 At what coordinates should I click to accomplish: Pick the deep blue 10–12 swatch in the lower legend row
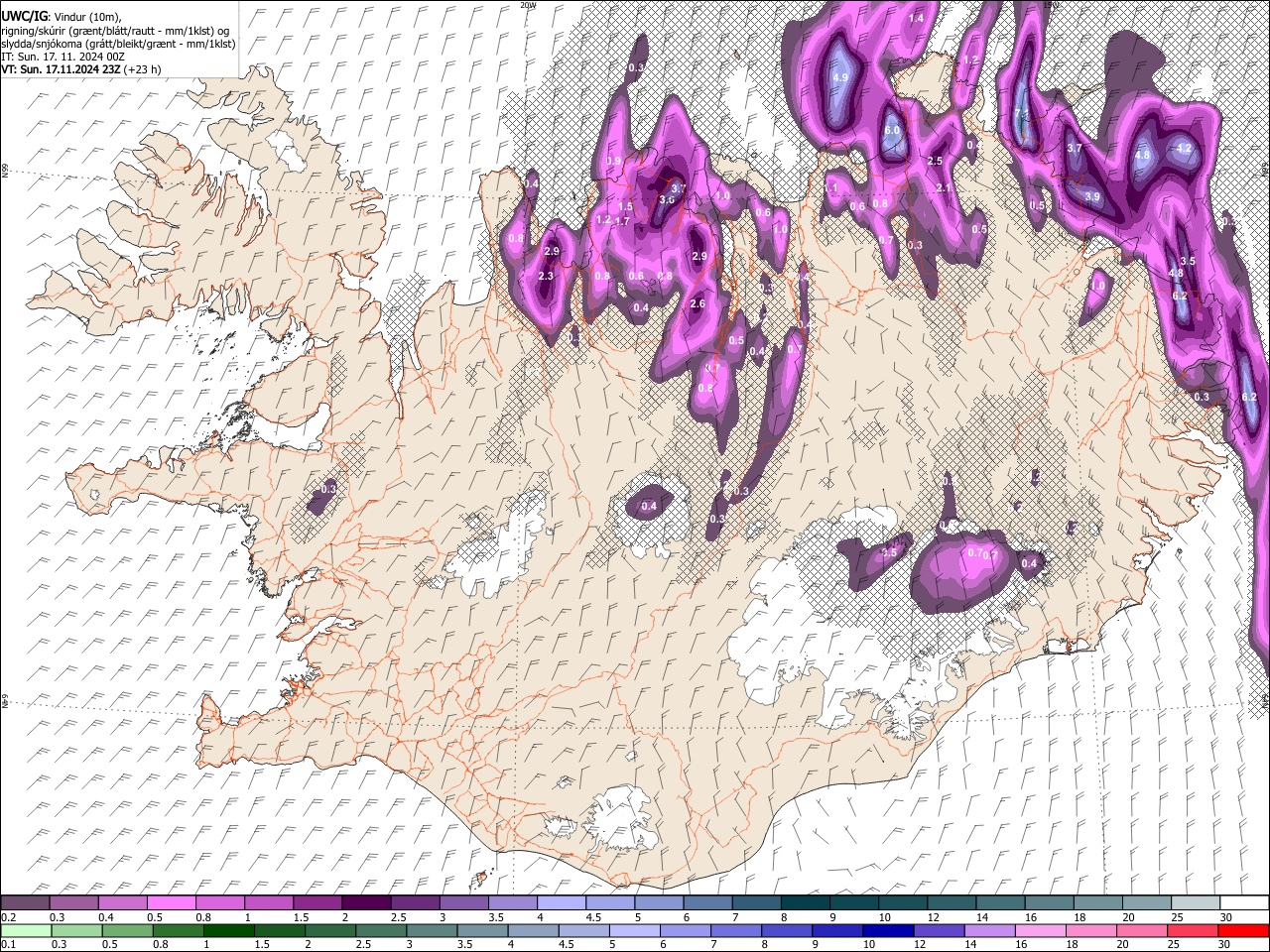coord(887,930)
